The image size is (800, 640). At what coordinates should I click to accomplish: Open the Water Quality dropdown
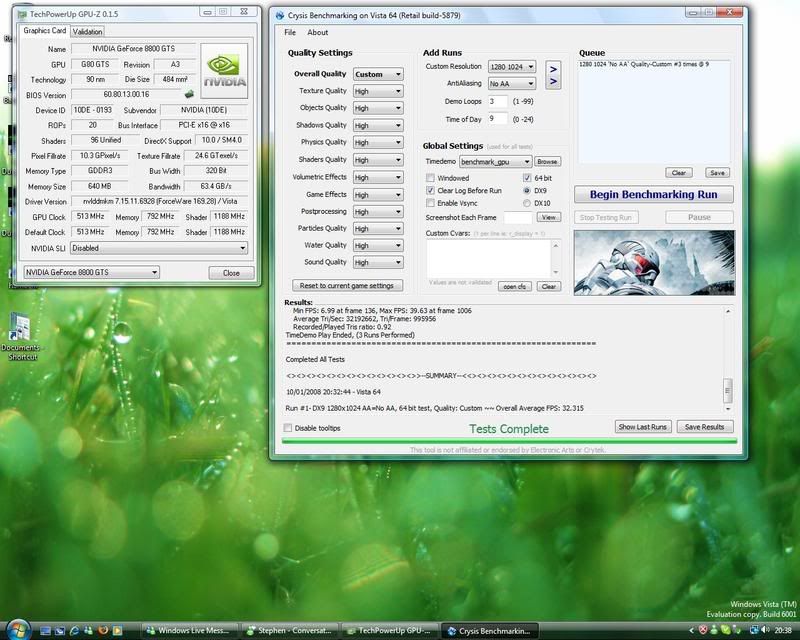(378, 245)
